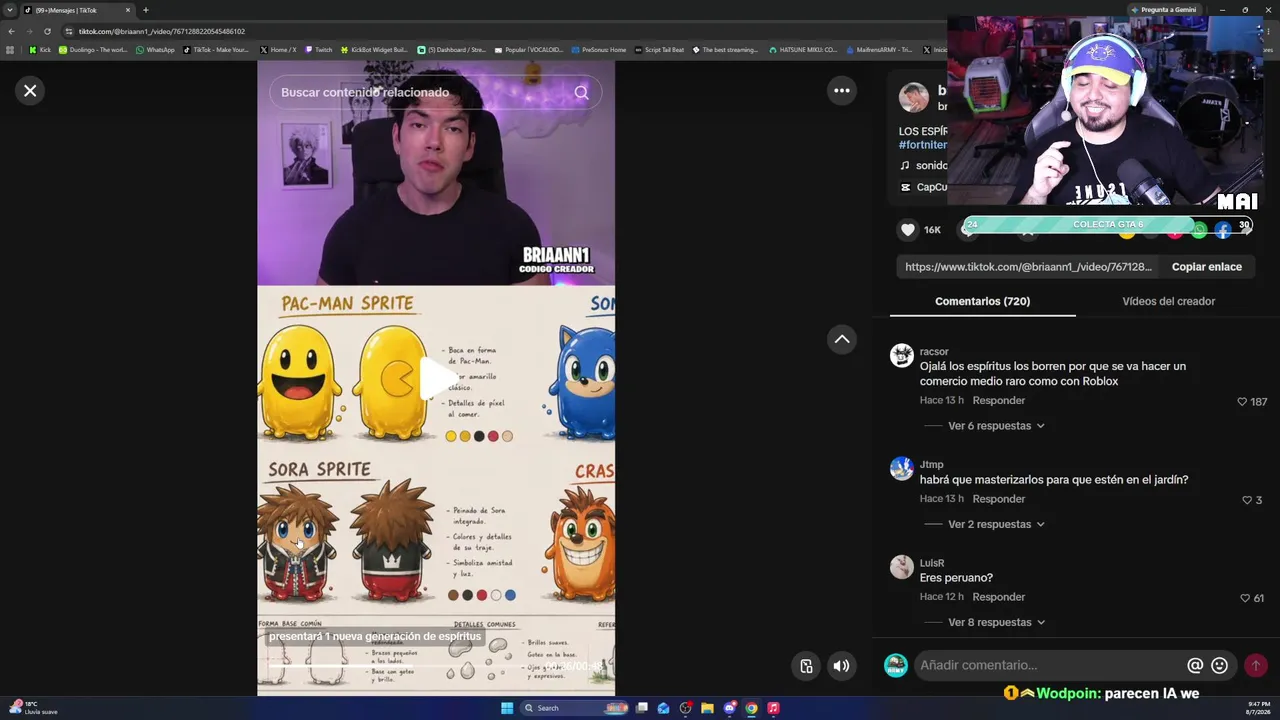Switch to Vídeos del creador tab
Image resolution: width=1280 pixels, height=720 pixels.
1168,301
